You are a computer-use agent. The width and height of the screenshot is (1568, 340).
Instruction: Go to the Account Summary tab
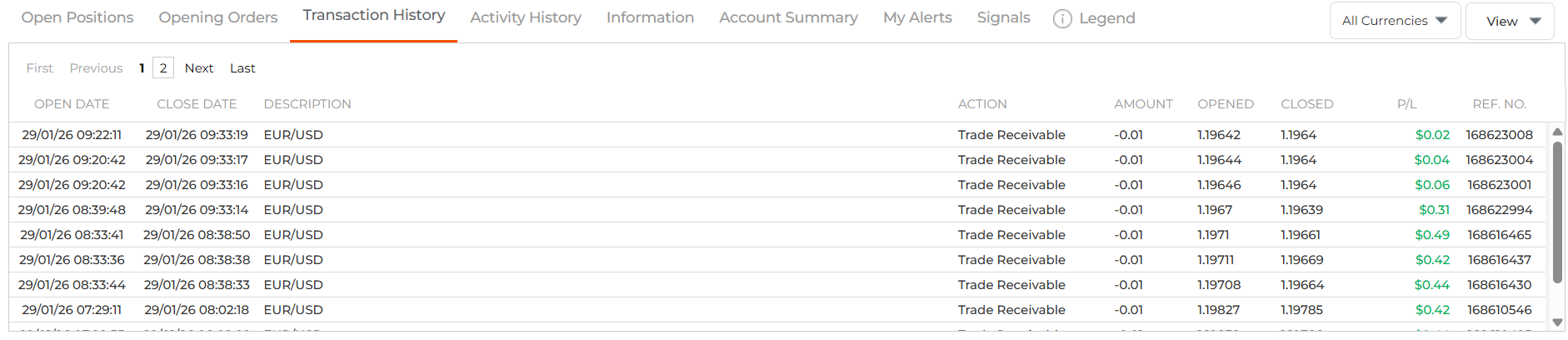(788, 17)
